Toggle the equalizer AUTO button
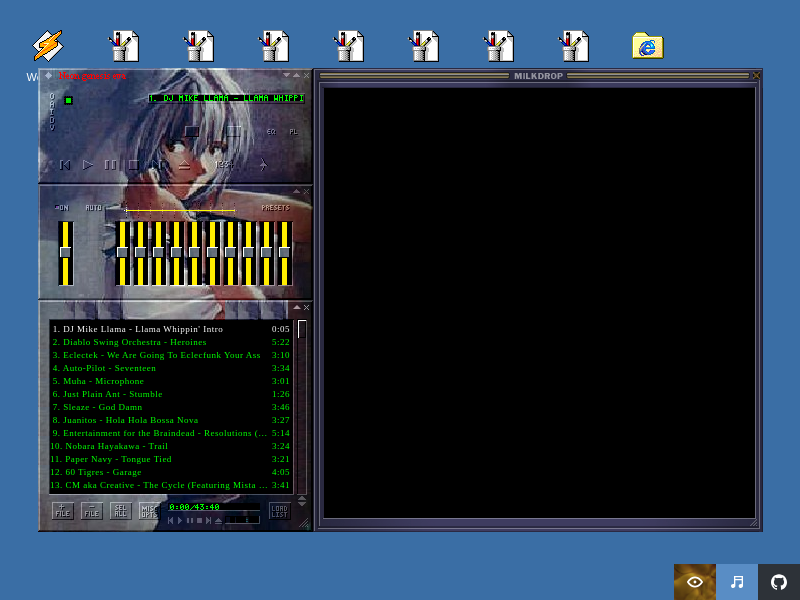Screen dimensions: 800x600 94,208
